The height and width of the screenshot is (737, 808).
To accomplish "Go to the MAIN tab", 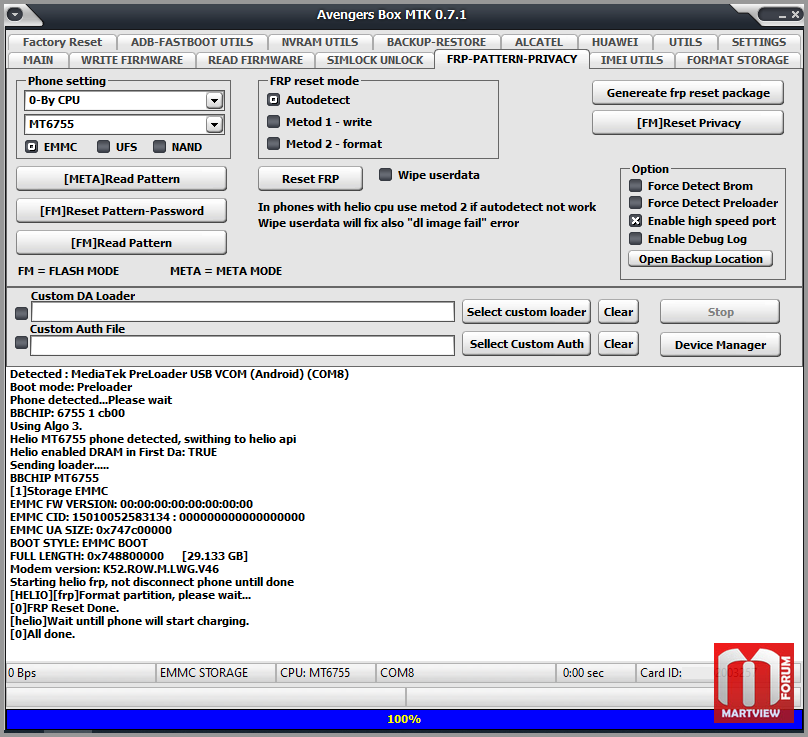I will pyautogui.click(x=38, y=60).
